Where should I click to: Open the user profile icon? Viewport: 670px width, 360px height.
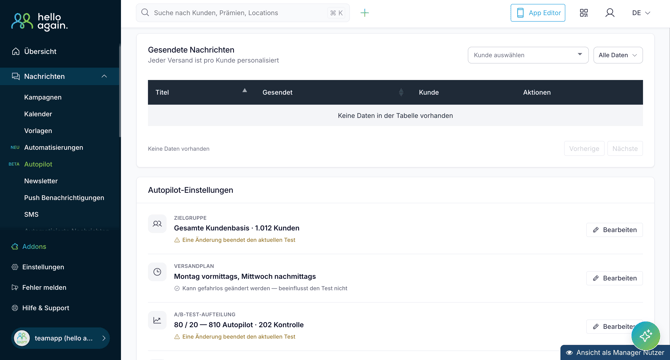pyautogui.click(x=610, y=13)
